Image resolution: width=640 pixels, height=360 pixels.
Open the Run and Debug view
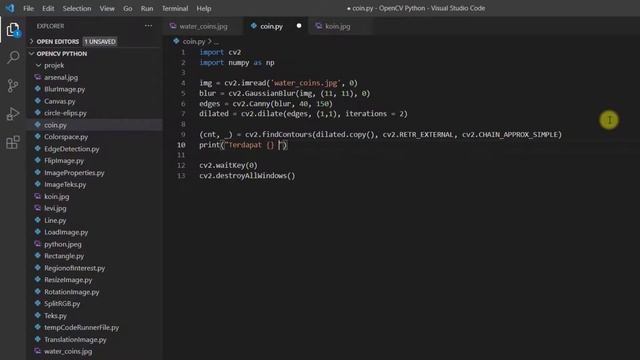13,114
